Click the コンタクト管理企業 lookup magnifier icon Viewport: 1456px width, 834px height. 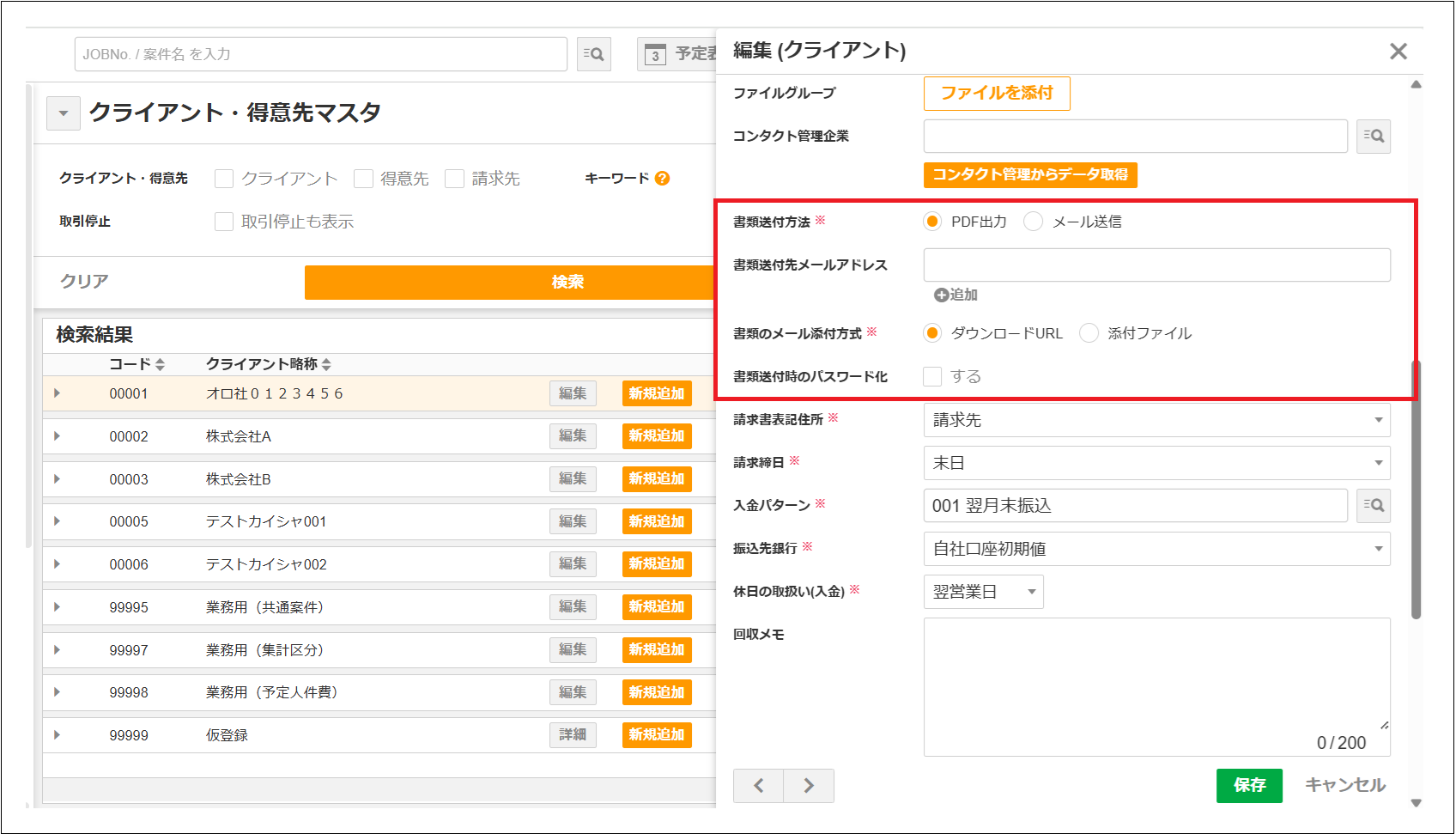1374,136
